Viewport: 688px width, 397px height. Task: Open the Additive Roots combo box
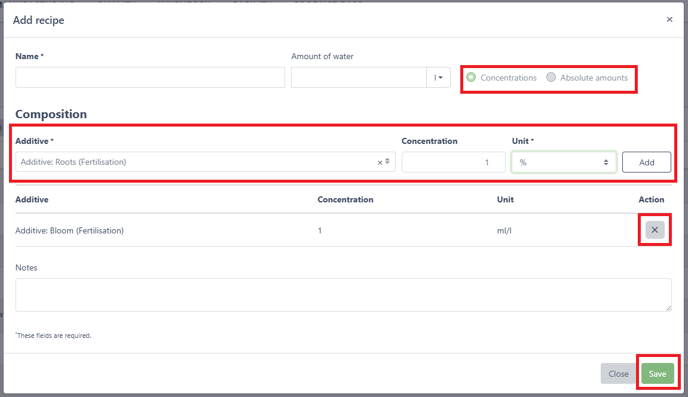point(205,162)
